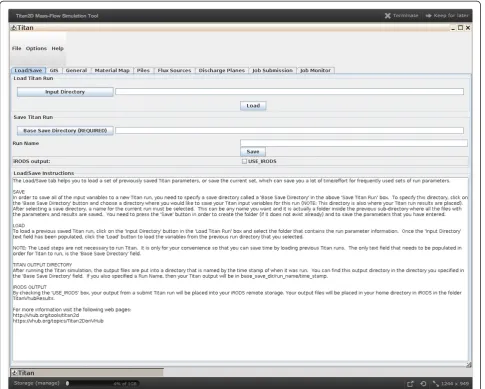This screenshot has width=485, height=389.
Task: Click the Load/Save instructions text area
Action: (240, 269)
